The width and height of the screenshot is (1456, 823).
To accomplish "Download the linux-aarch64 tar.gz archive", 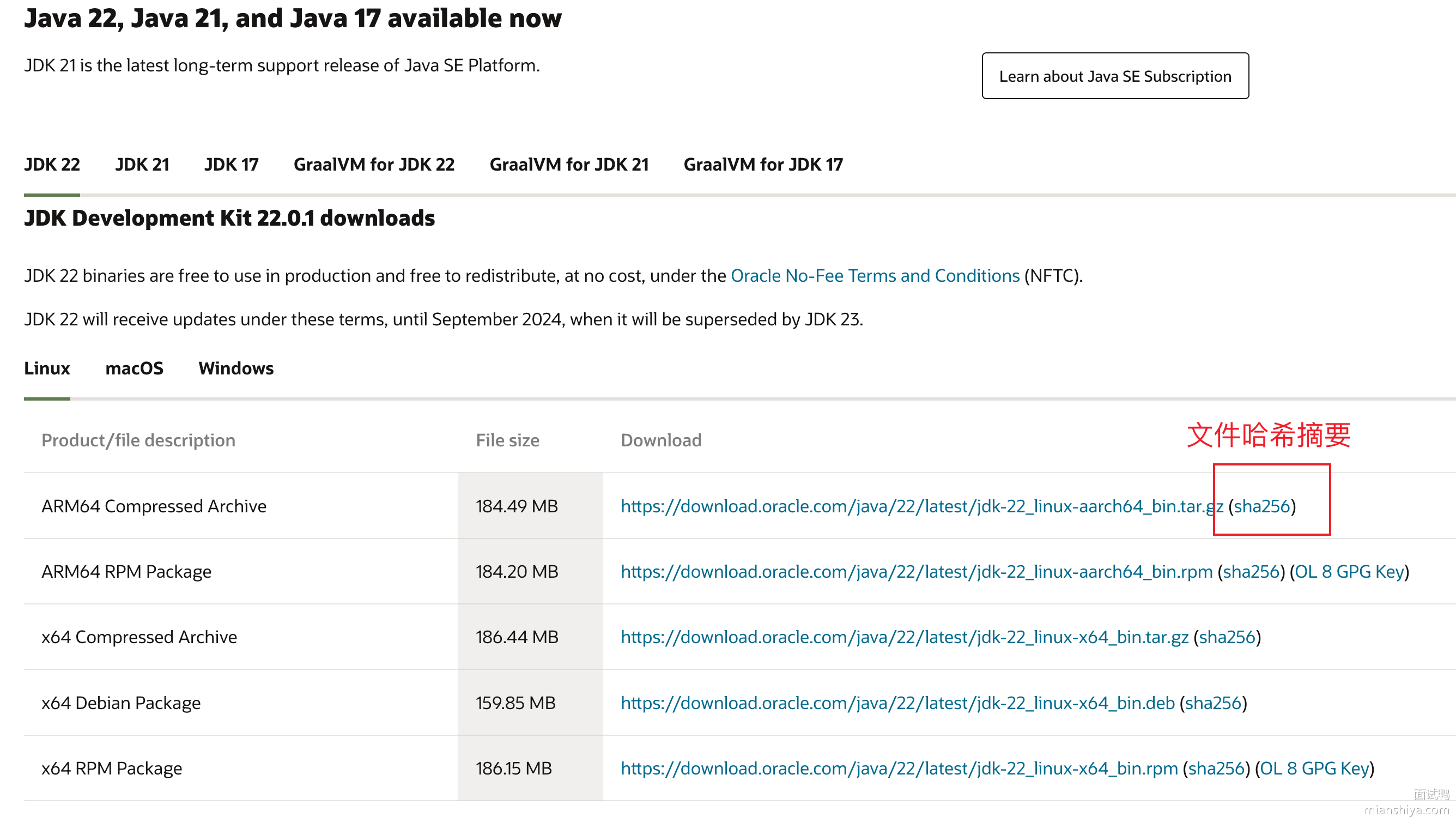I will (921, 506).
